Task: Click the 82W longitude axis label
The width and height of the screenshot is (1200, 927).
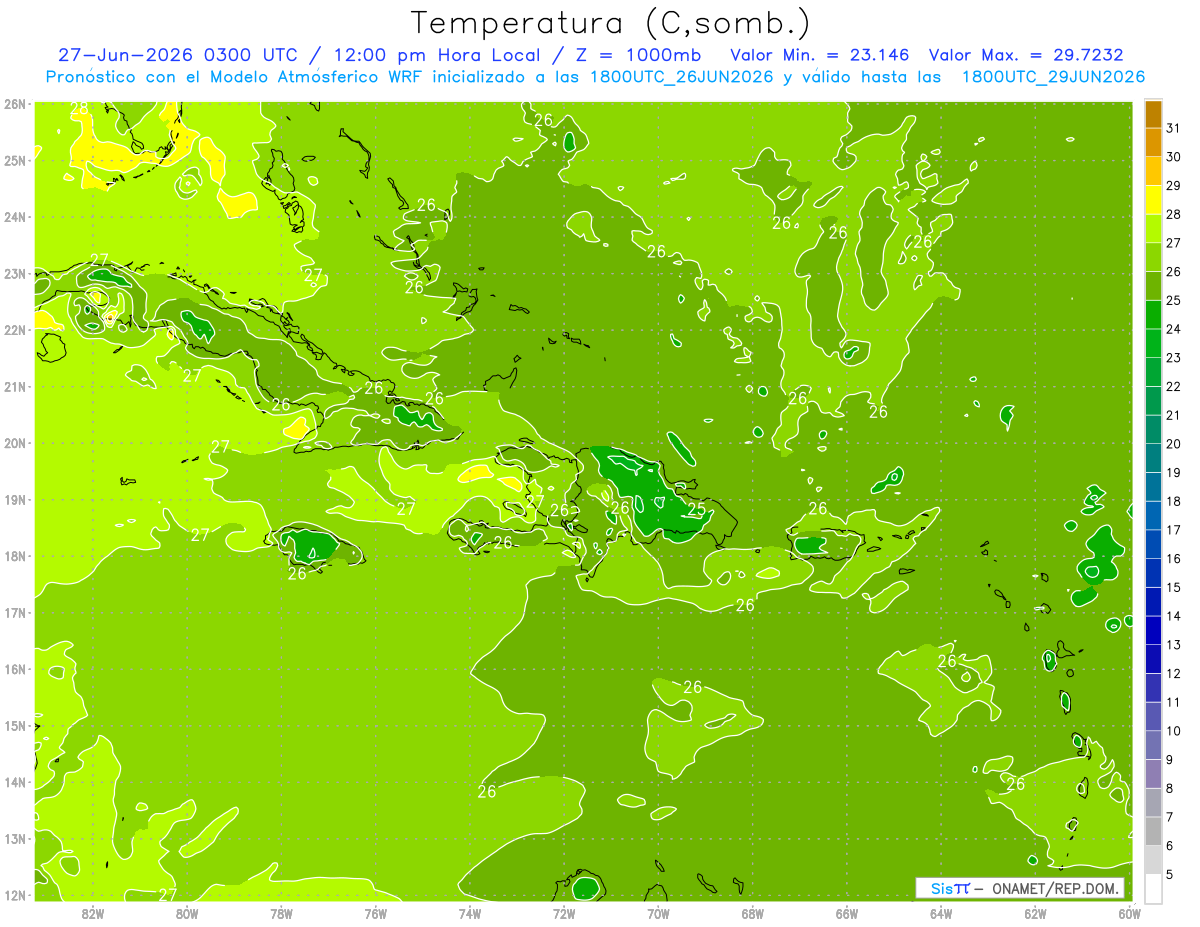Action: (92, 913)
